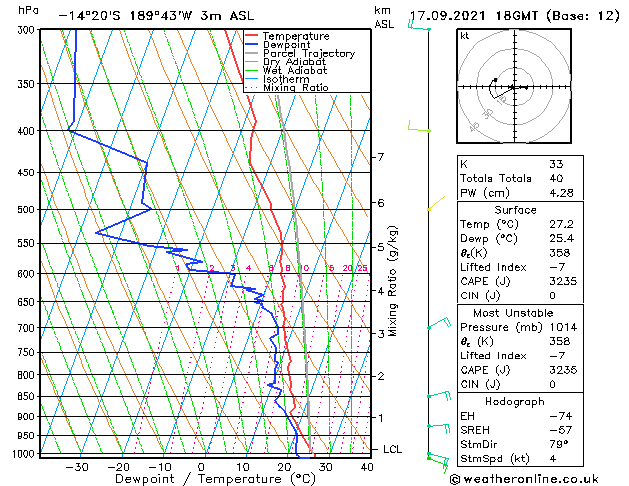Viewport: 629px width, 486px height.
Task: Click the grey Parcel Trajectory legend line
Action: pos(252,53)
